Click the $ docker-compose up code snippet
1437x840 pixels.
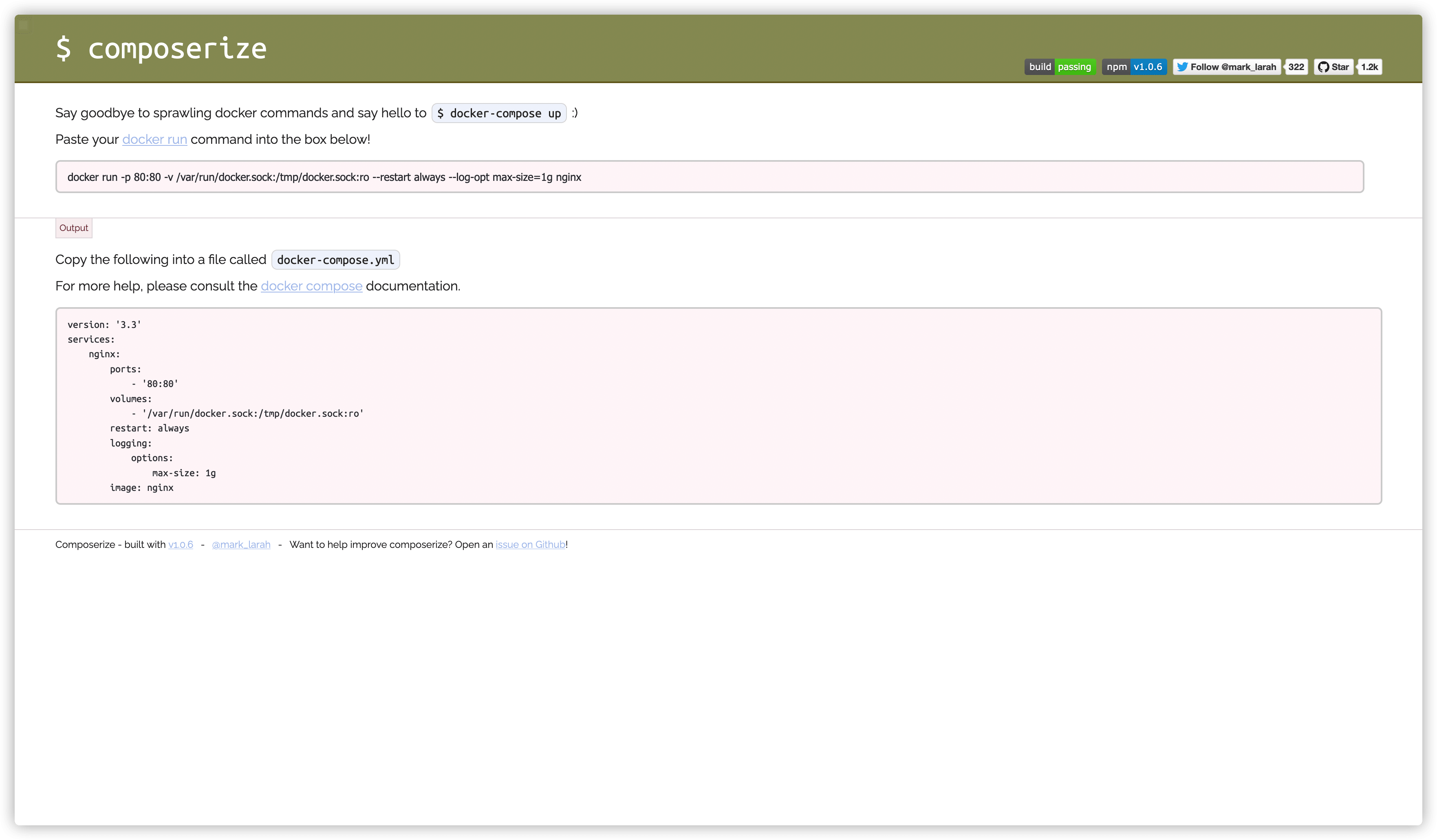click(x=499, y=113)
